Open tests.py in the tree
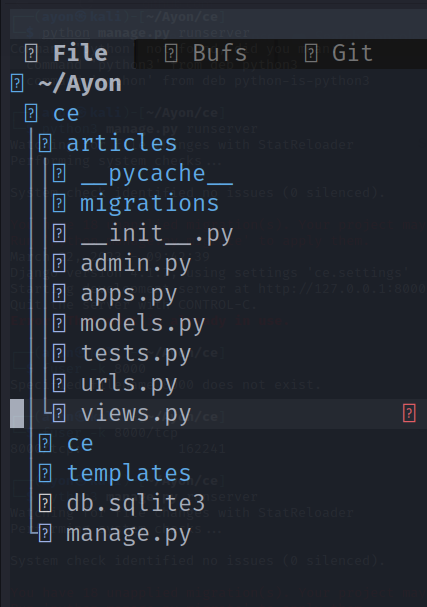427x607 pixels. coord(136,354)
